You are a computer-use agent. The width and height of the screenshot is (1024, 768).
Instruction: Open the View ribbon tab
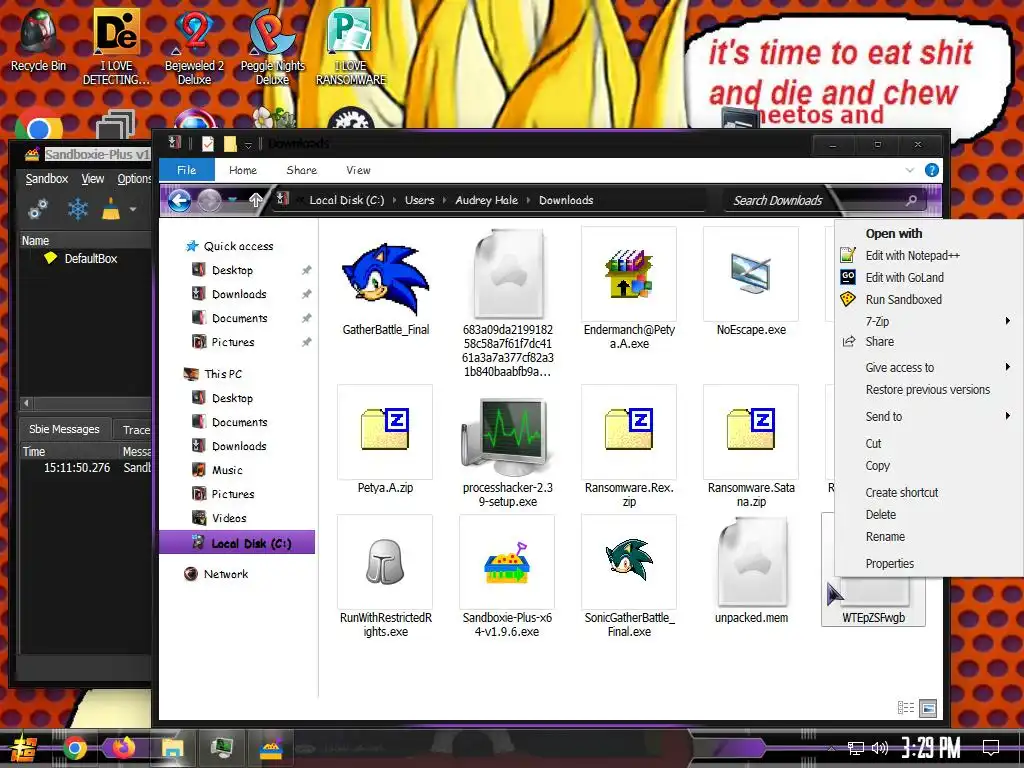(358, 170)
